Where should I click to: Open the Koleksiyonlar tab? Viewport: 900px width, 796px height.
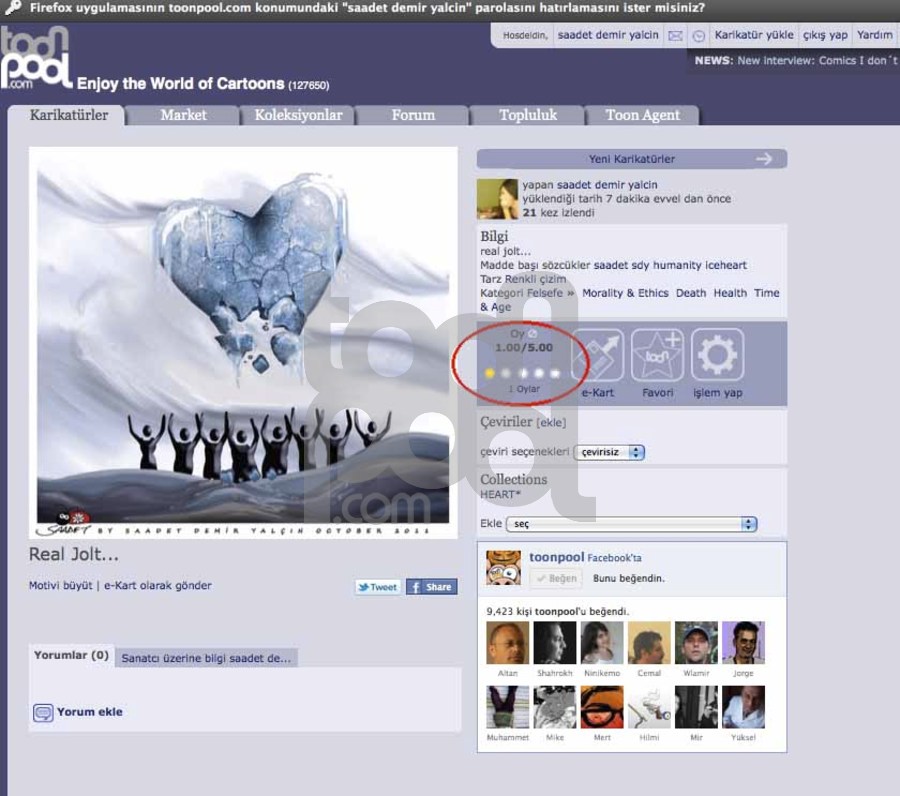pyautogui.click(x=298, y=115)
